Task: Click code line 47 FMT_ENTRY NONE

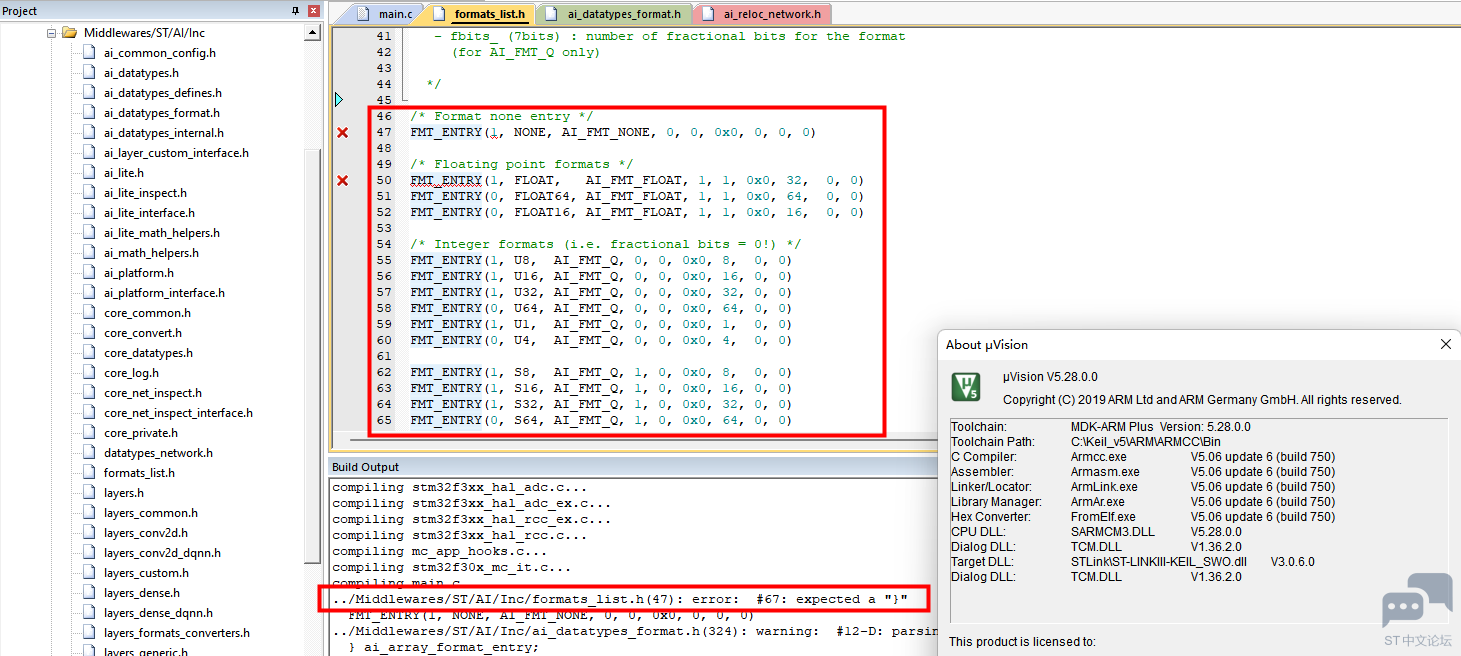Action: (613, 132)
